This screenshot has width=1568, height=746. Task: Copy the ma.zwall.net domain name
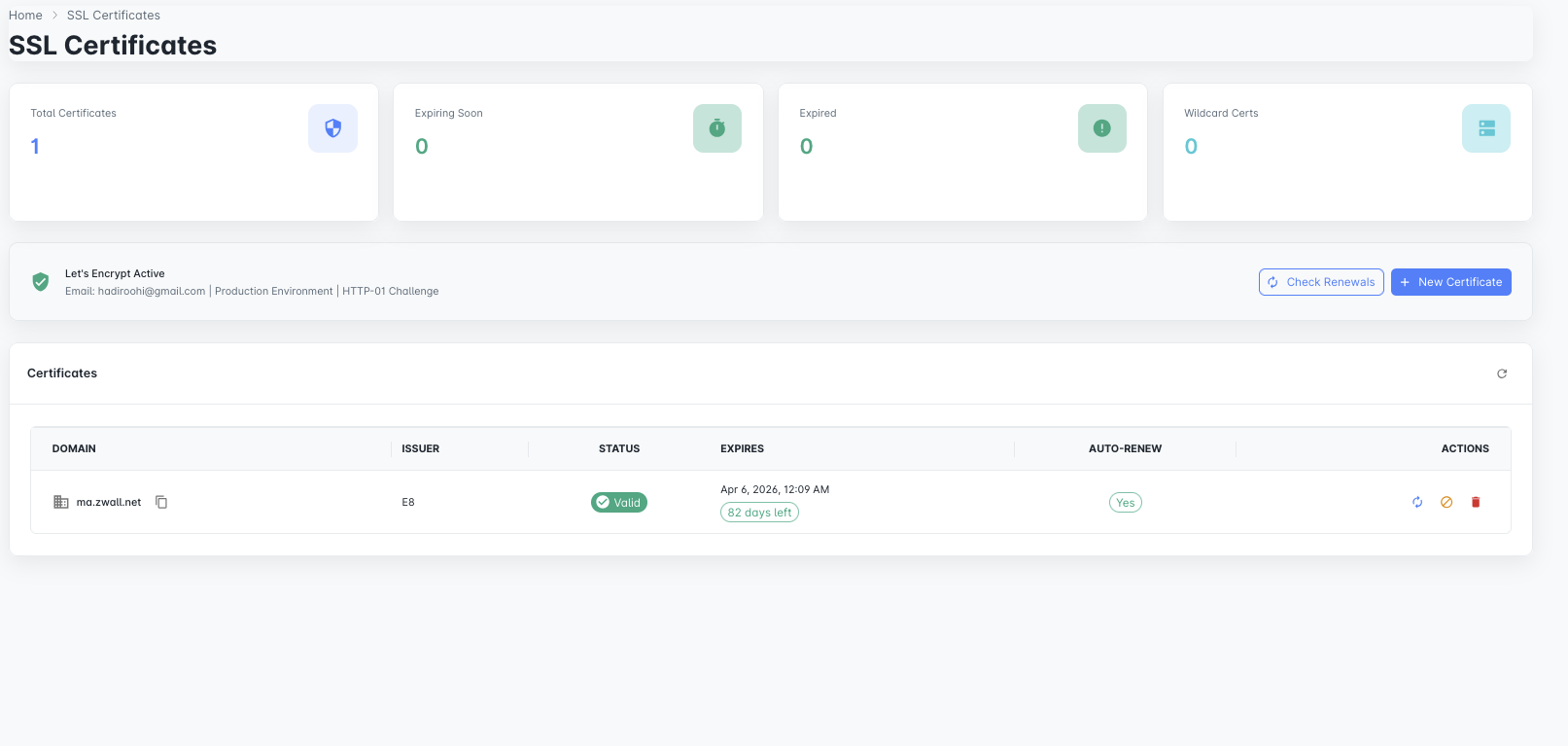coord(161,502)
